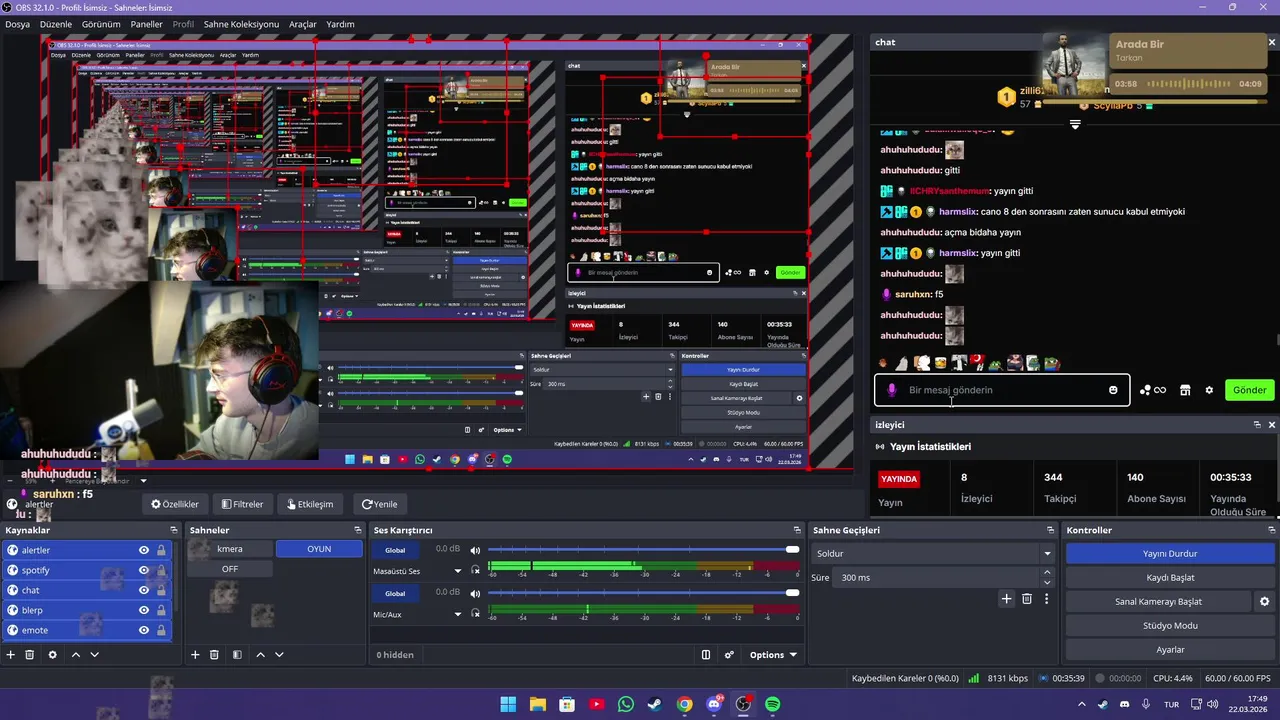Hide the alertler source
This screenshot has width=1280, height=720.
pos(144,550)
